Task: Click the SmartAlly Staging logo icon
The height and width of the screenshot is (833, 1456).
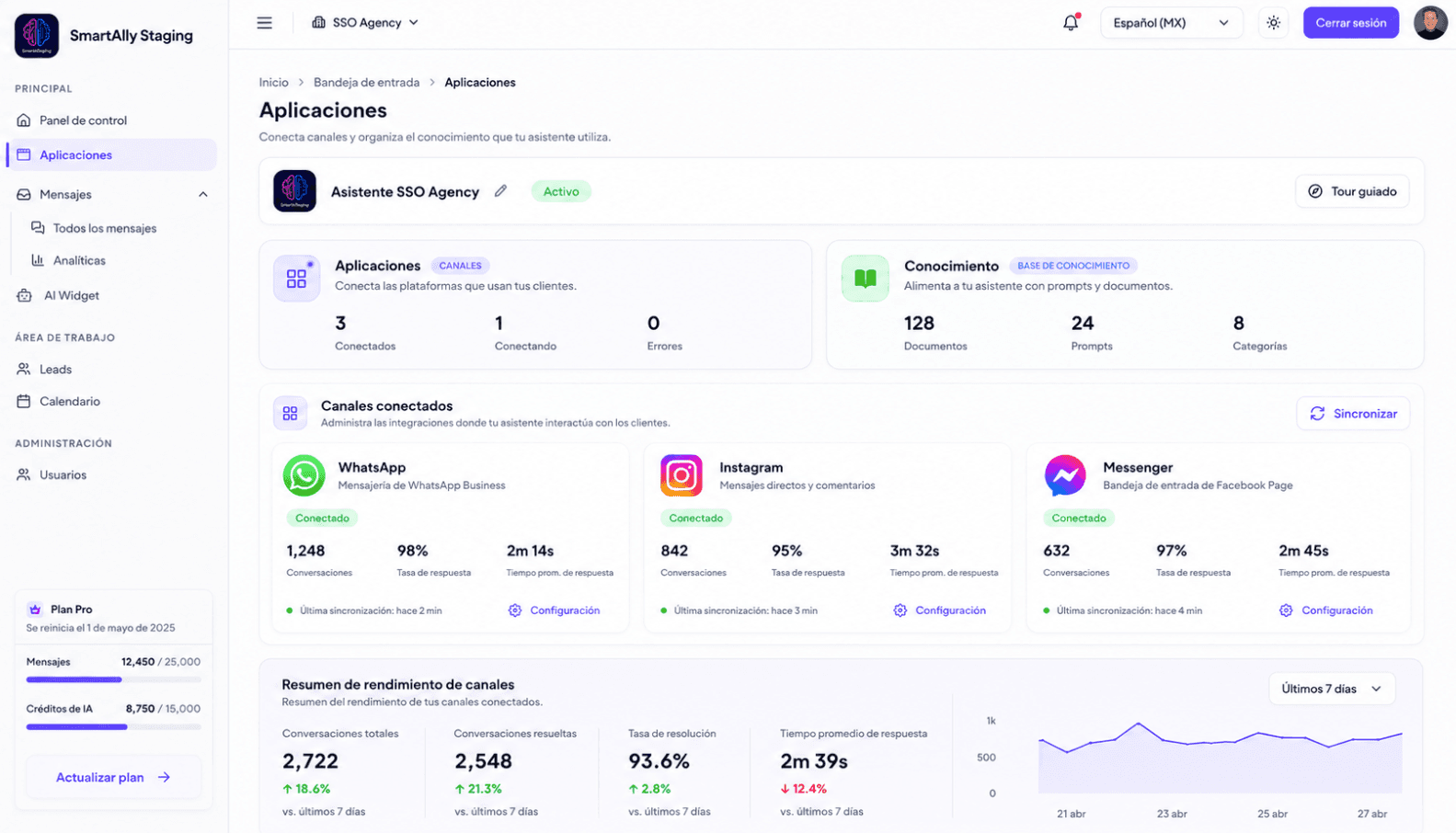Action: (37, 36)
